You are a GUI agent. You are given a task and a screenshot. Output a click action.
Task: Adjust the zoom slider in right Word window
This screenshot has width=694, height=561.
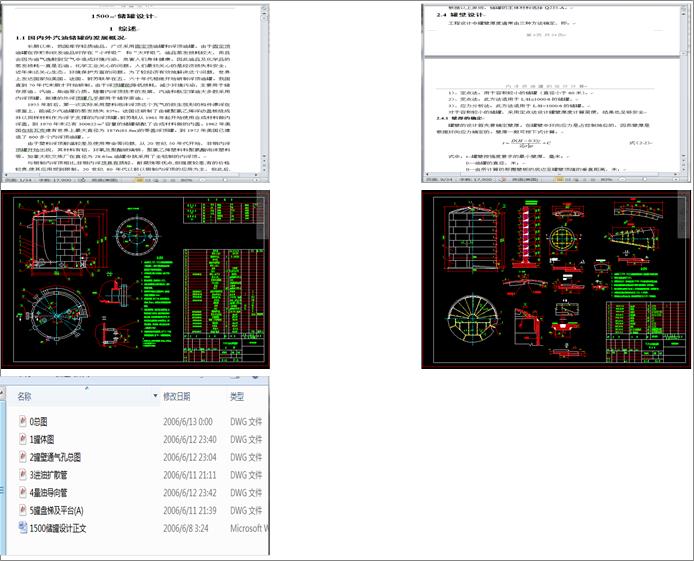coord(645,180)
